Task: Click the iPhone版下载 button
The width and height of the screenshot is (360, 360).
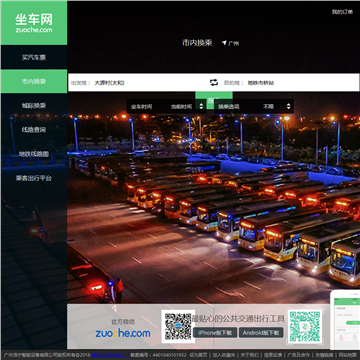Action: pos(215,333)
